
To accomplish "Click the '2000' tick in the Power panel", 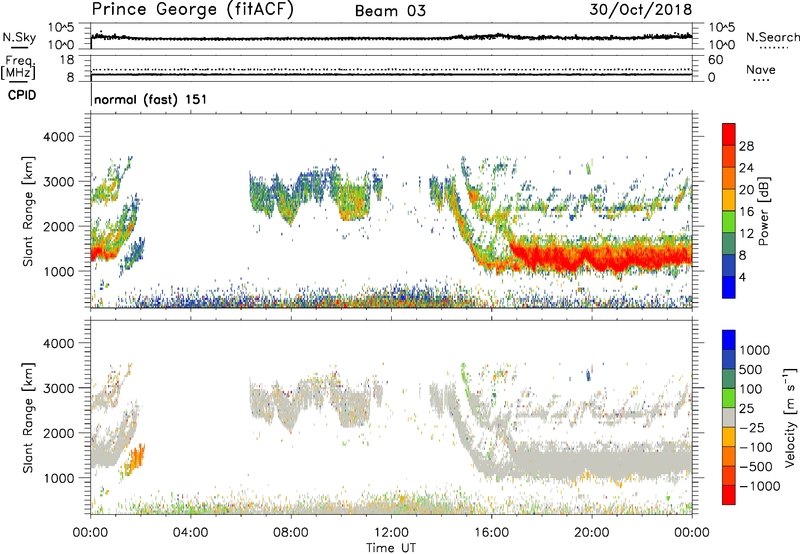I will (59, 226).
